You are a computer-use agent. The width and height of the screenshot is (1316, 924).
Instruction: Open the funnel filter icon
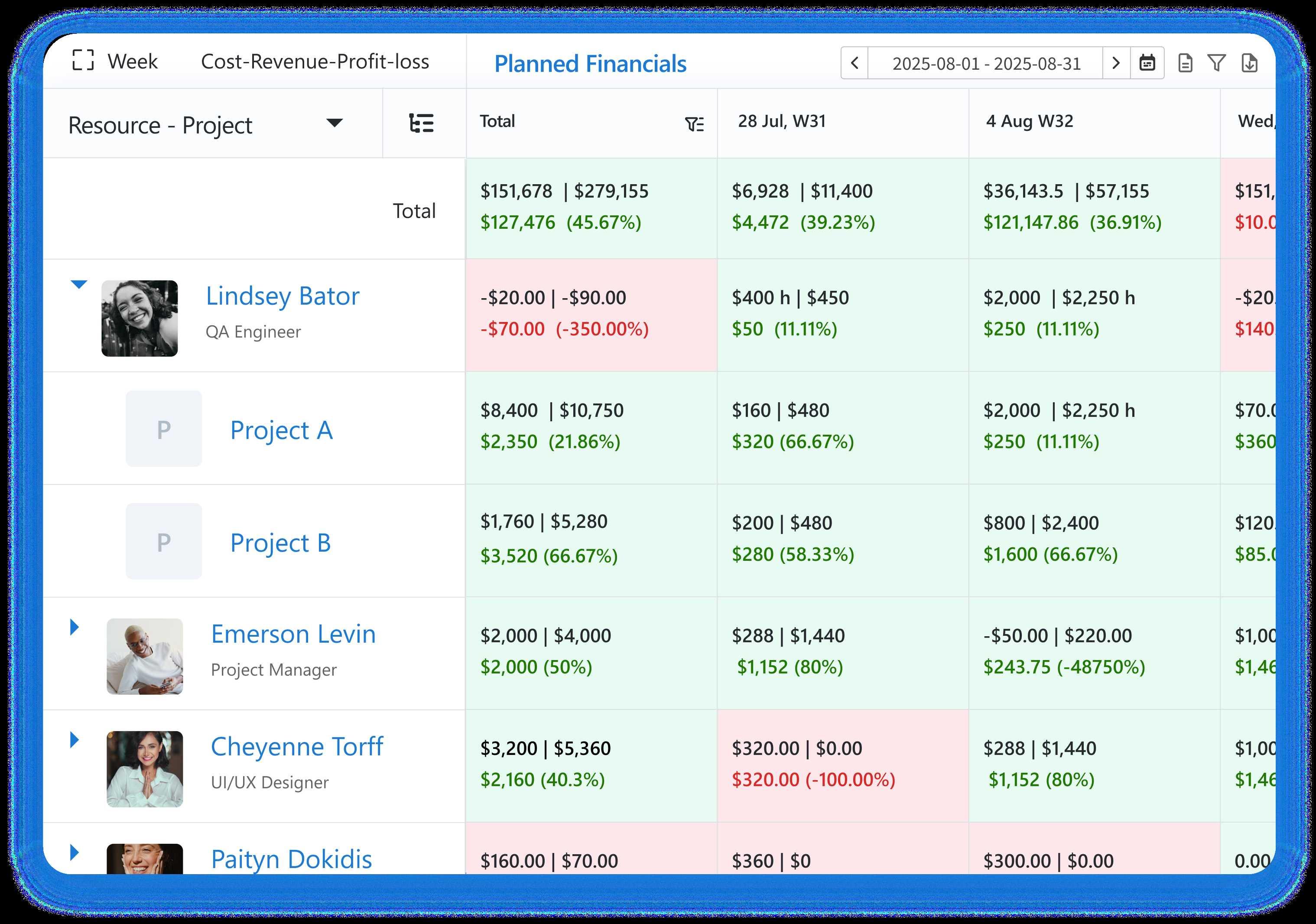pyautogui.click(x=1216, y=63)
